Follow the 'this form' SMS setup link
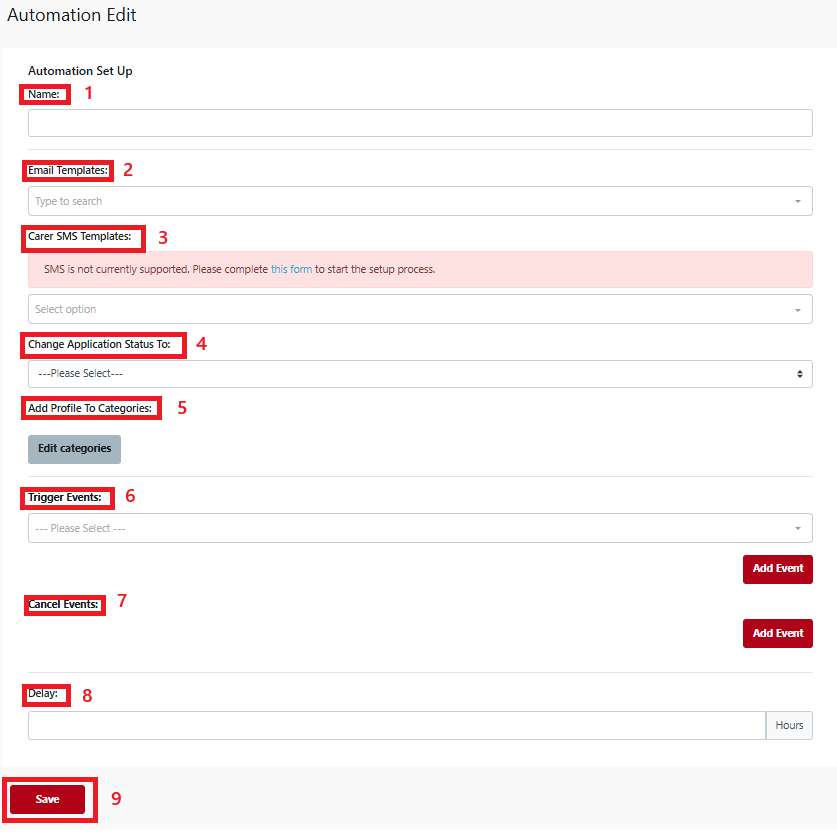The image size is (837, 835). pyautogui.click(x=291, y=269)
